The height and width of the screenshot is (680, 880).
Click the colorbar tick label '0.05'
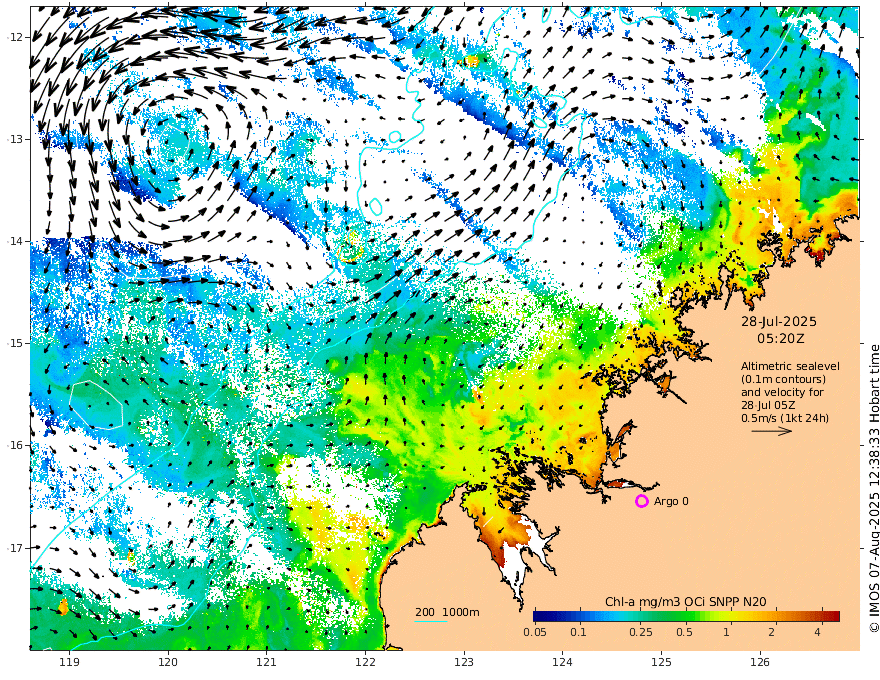pyautogui.click(x=535, y=632)
